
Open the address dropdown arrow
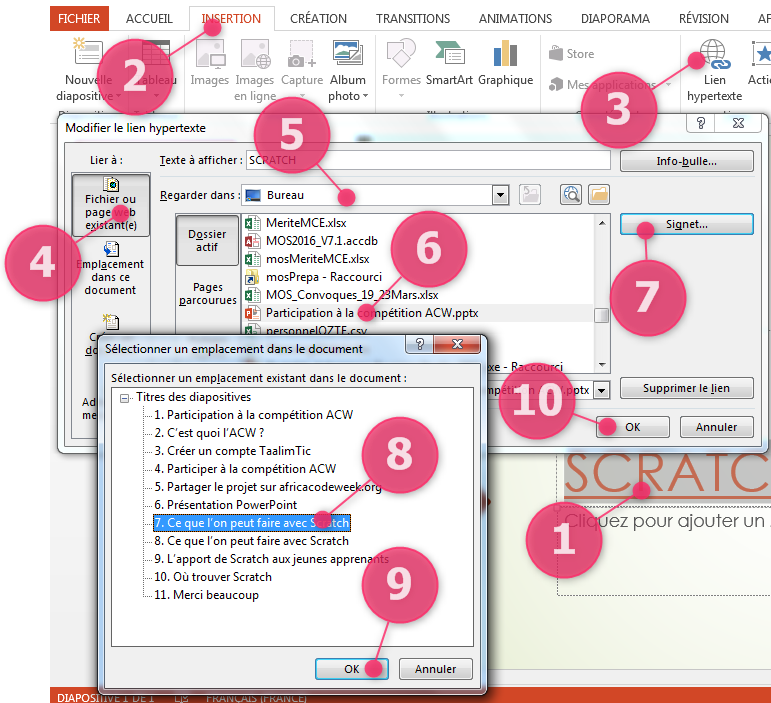[x=601, y=391]
